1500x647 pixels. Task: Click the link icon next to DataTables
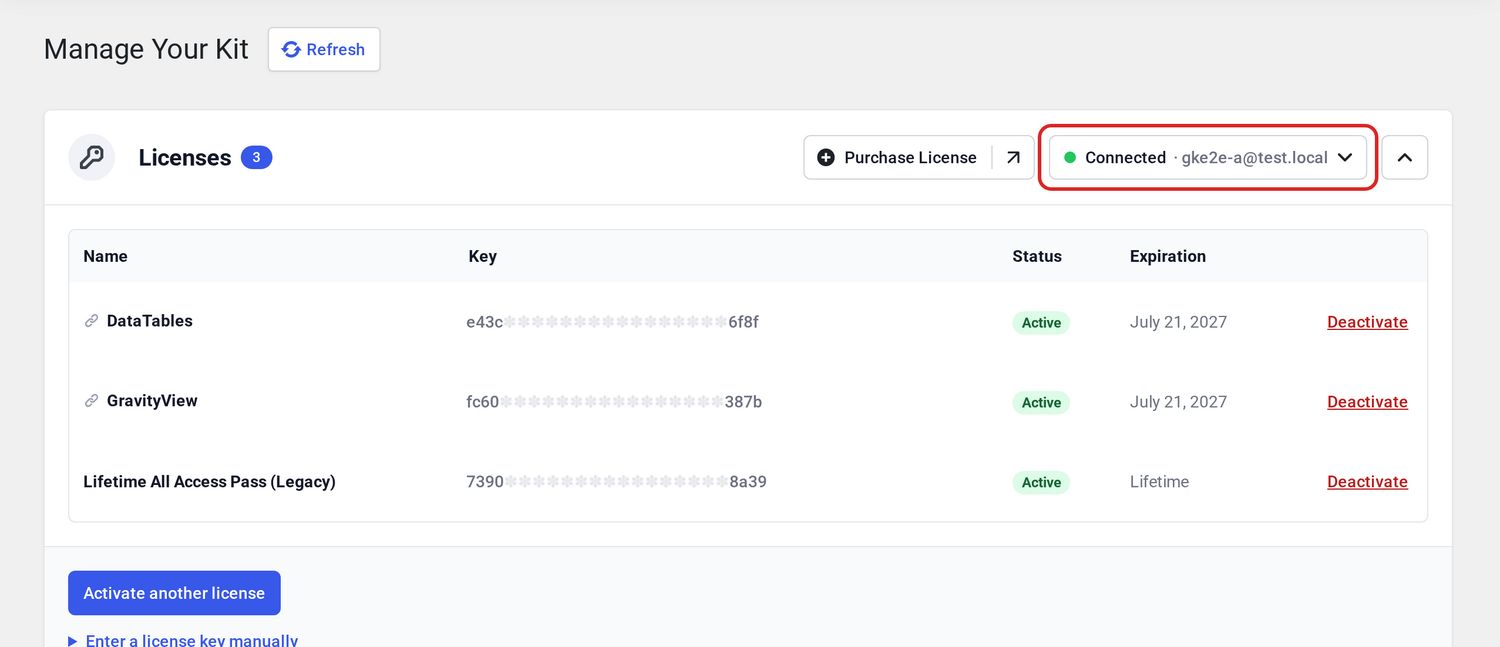click(x=91, y=321)
